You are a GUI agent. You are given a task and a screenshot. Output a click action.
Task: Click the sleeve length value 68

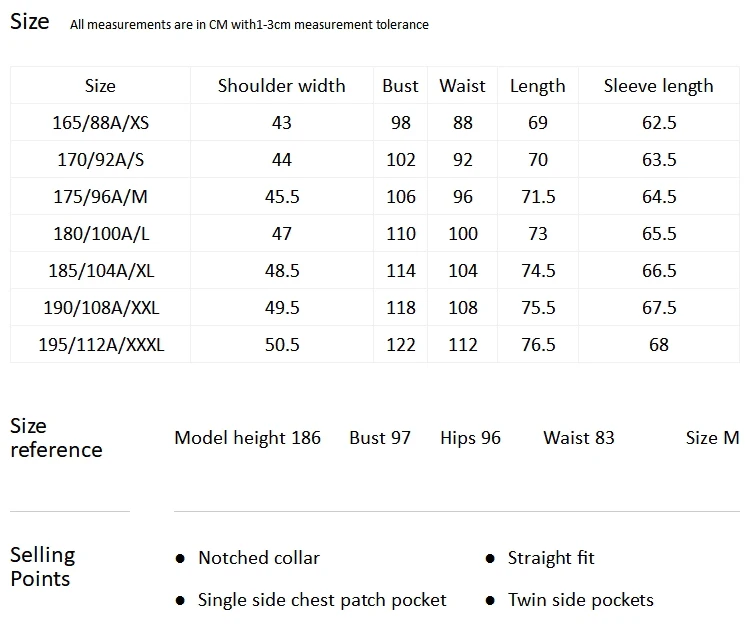tap(659, 344)
